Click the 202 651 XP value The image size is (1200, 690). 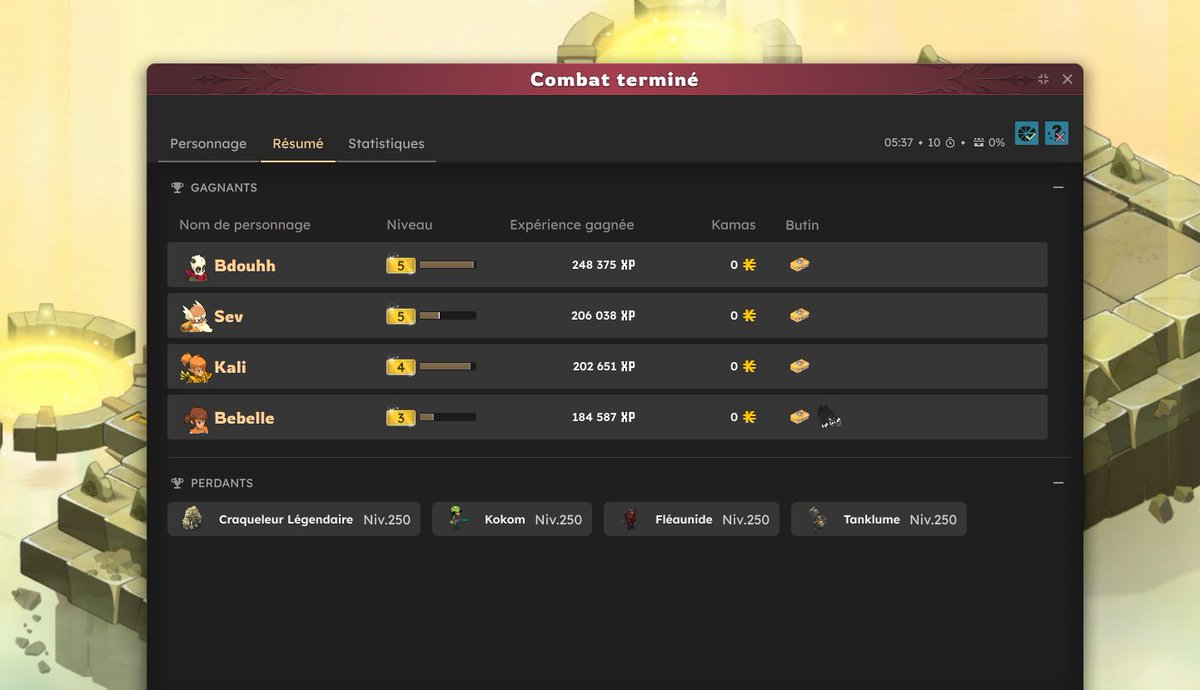pyautogui.click(x=604, y=367)
